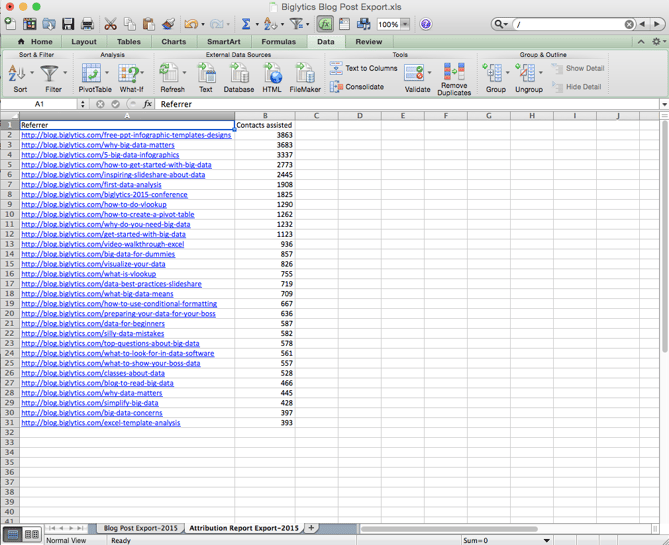Click the Print icon in toolbar

tap(87, 24)
